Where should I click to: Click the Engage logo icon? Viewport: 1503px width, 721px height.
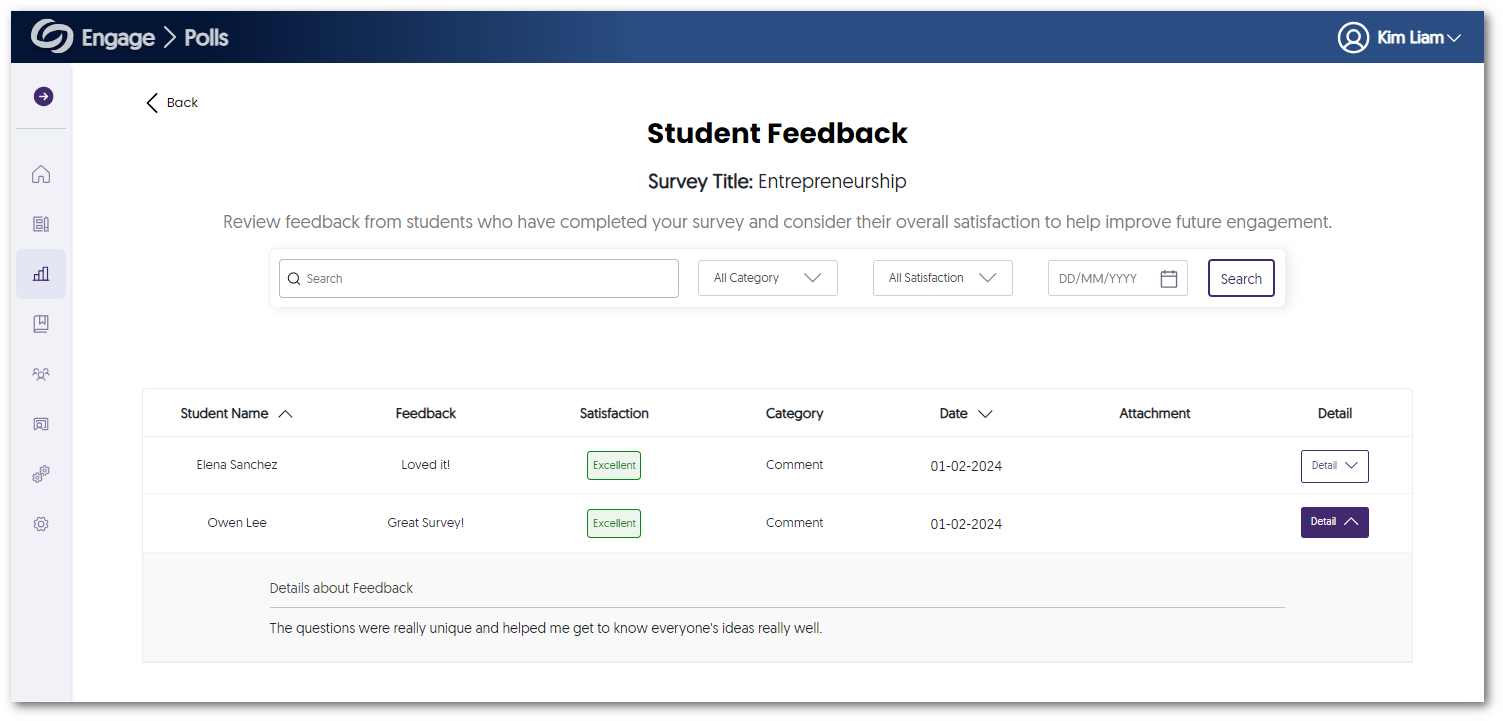52,37
